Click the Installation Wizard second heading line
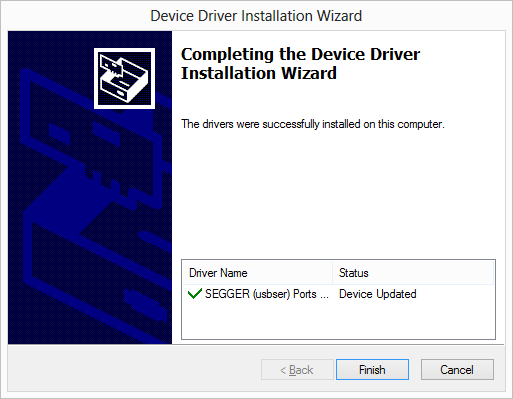Image resolution: width=513 pixels, height=399 pixels. coord(259,73)
